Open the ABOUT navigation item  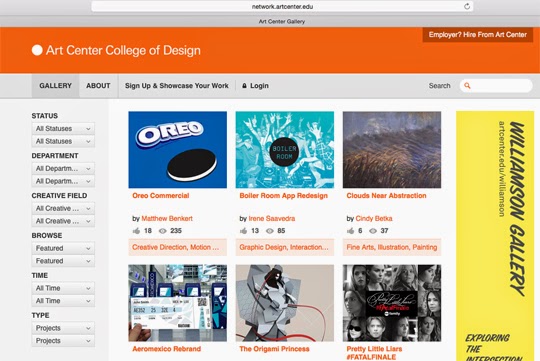coord(98,86)
